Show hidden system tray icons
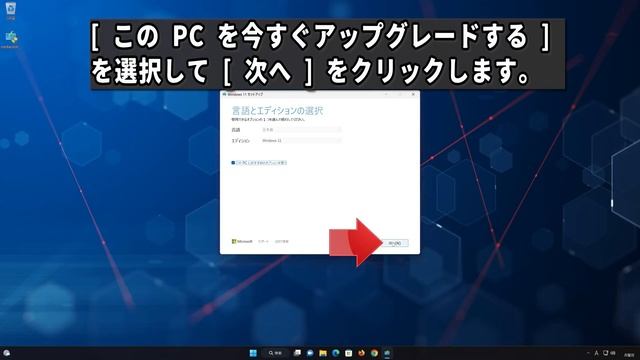This screenshot has width=640, height=360. pyautogui.click(x=588, y=353)
